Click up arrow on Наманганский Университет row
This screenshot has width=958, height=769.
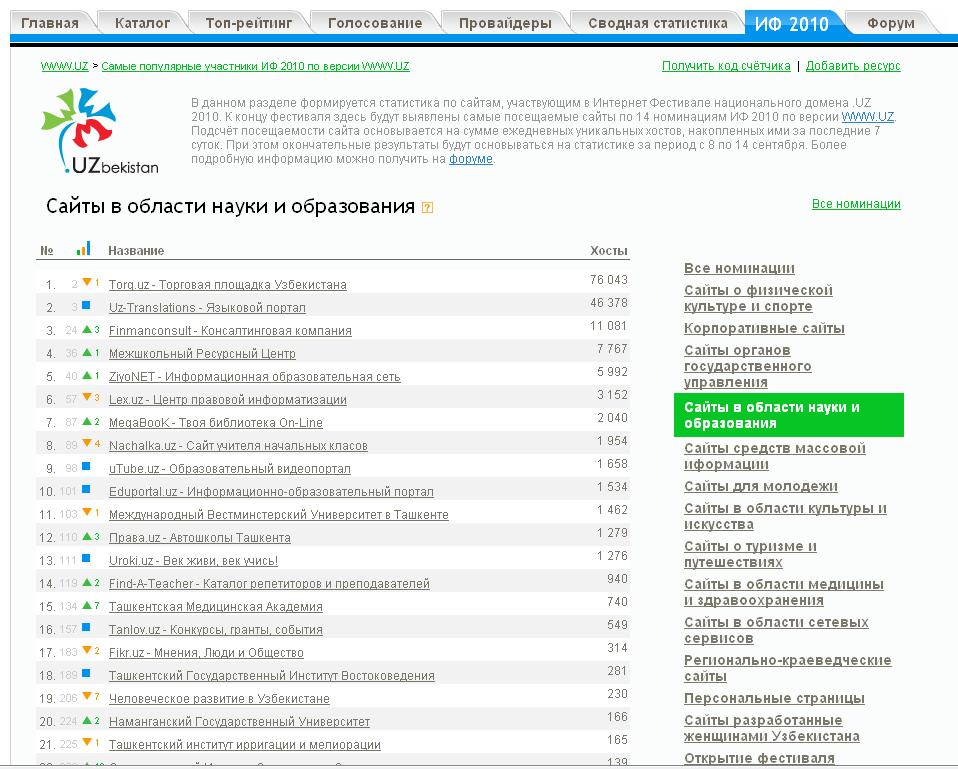tap(87, 720)
